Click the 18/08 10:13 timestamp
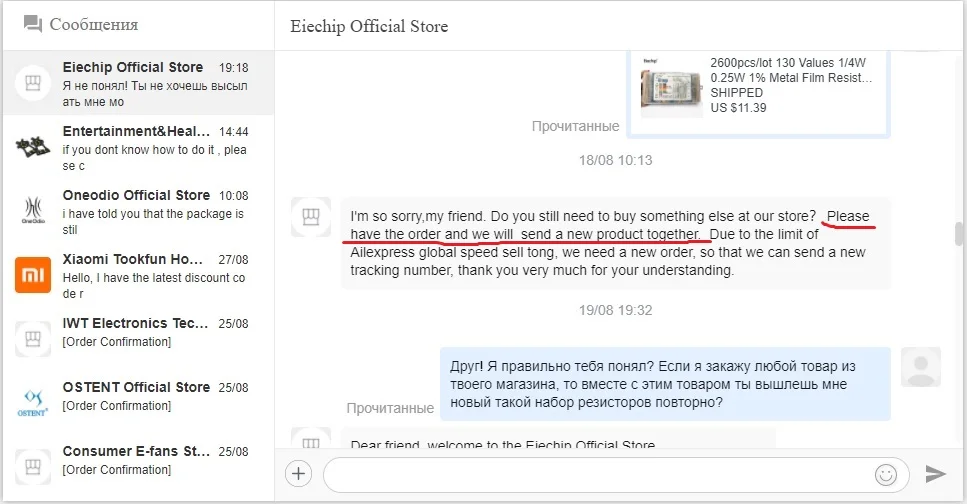 click(615, 160)
